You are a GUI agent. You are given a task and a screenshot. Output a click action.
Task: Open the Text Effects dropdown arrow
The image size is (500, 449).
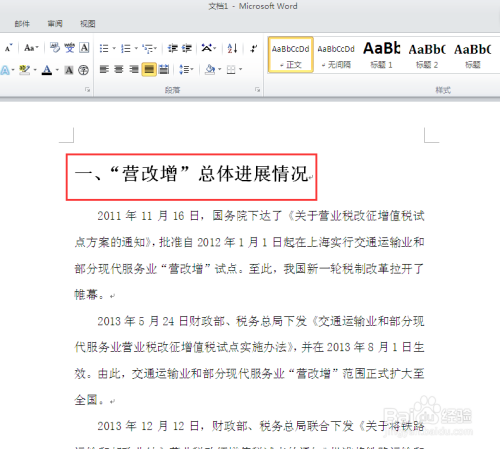click(x=13, y=70)
